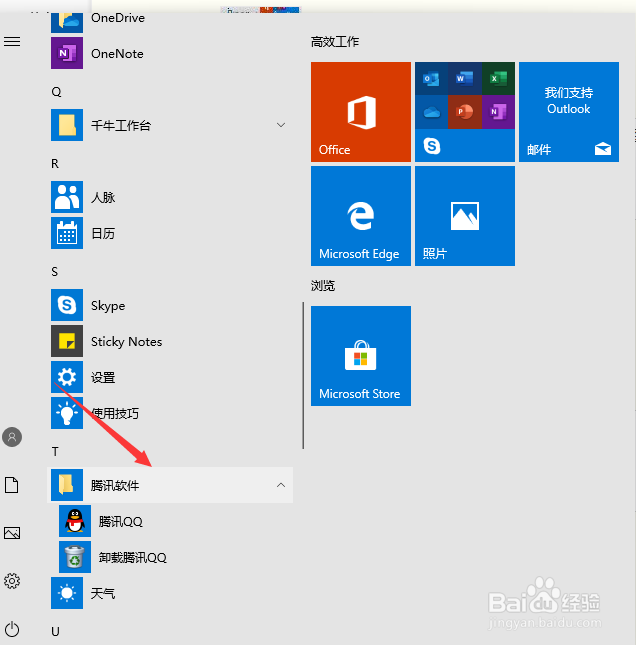Launch the Microsoft Edge tile
The width and height of the screenshot is (636, 645).
click(x=361, y=216)
